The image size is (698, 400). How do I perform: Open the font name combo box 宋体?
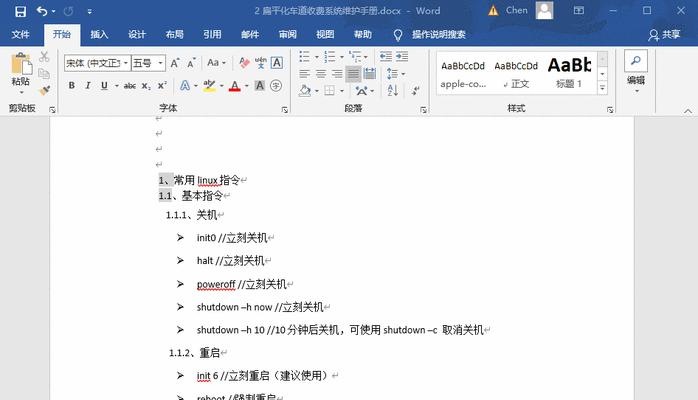[97, 63]
